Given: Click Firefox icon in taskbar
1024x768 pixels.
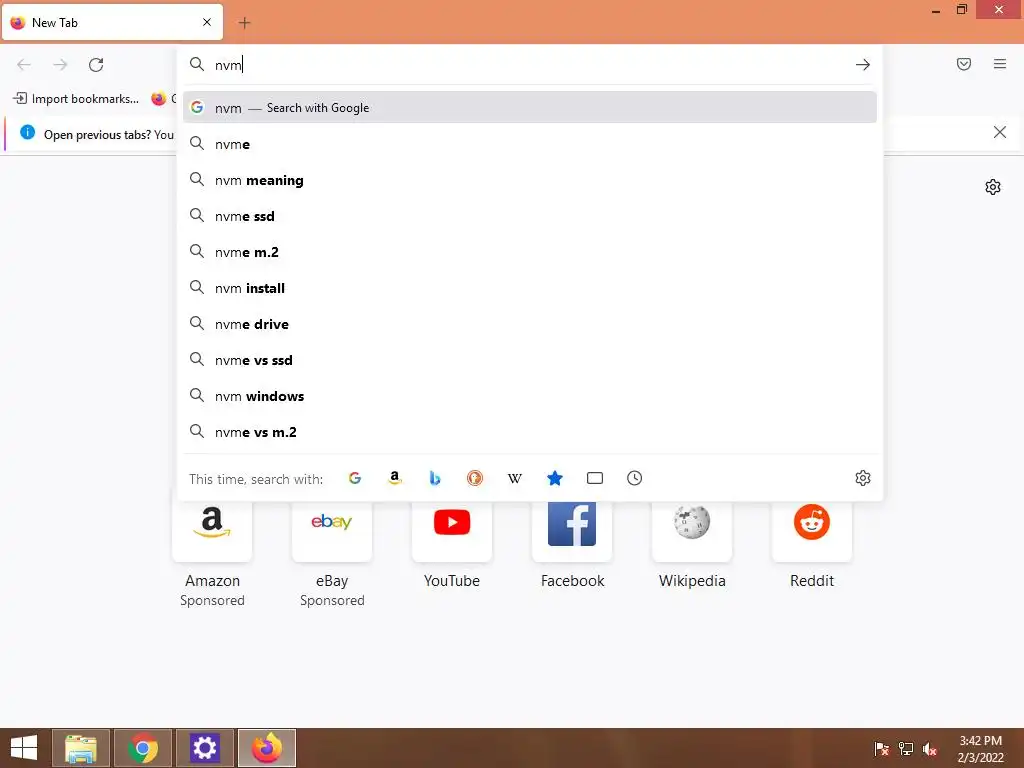Looking at the screenshot, I should point(267,748).
